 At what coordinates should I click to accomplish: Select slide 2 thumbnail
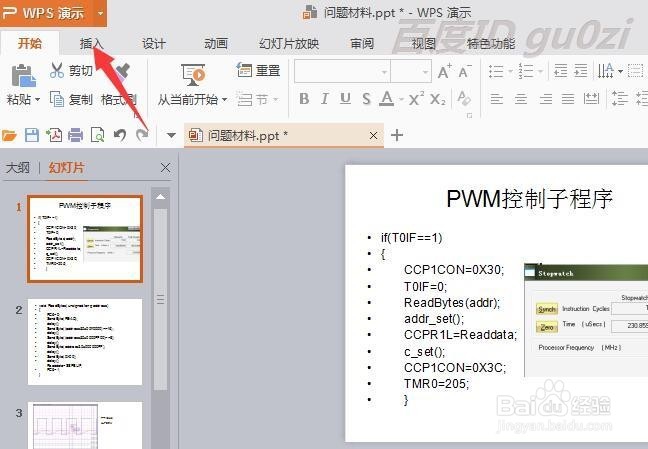(85, 342)
